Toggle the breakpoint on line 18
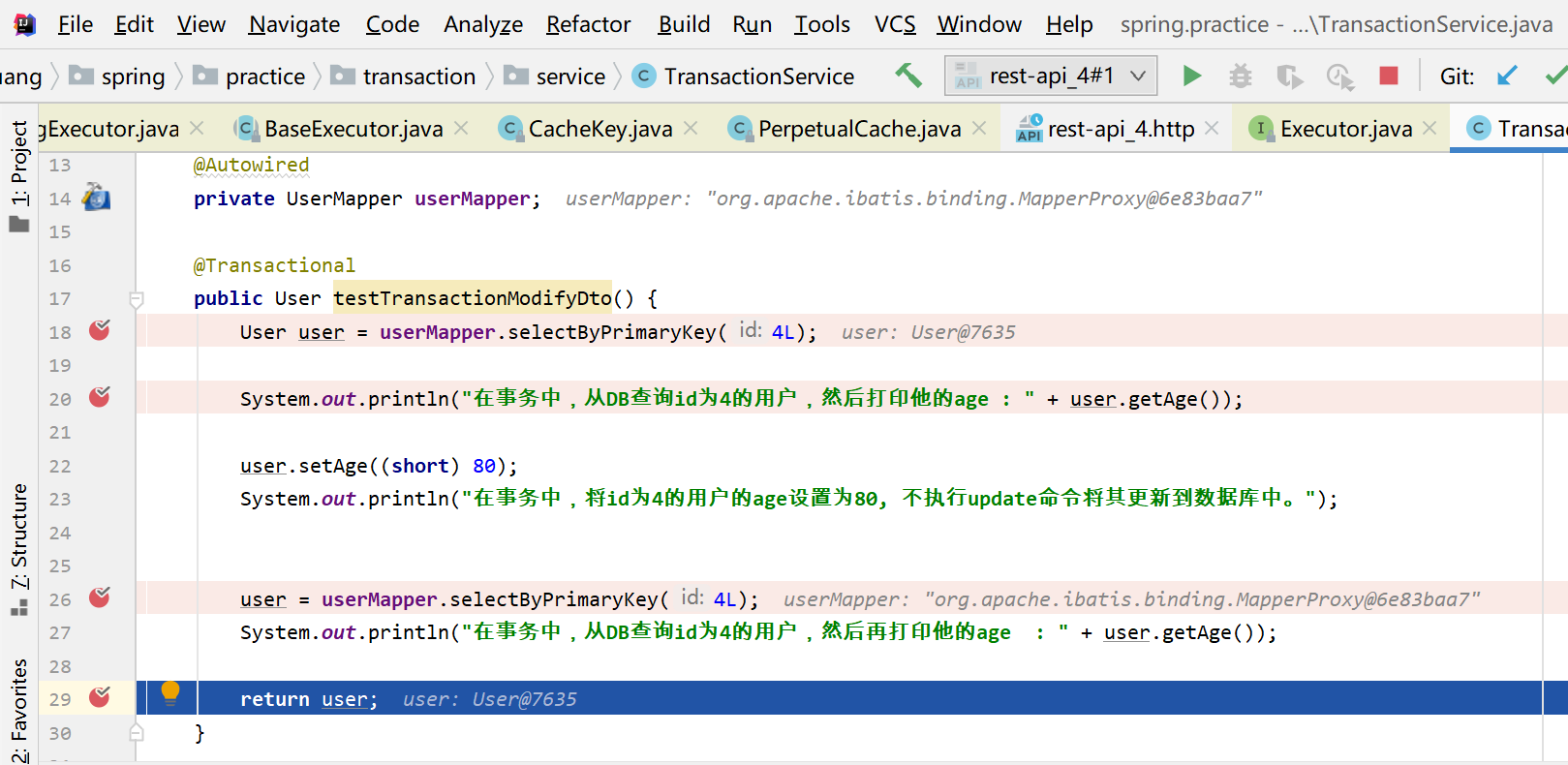The image size is (1568, 765). (x=100, y=330)
